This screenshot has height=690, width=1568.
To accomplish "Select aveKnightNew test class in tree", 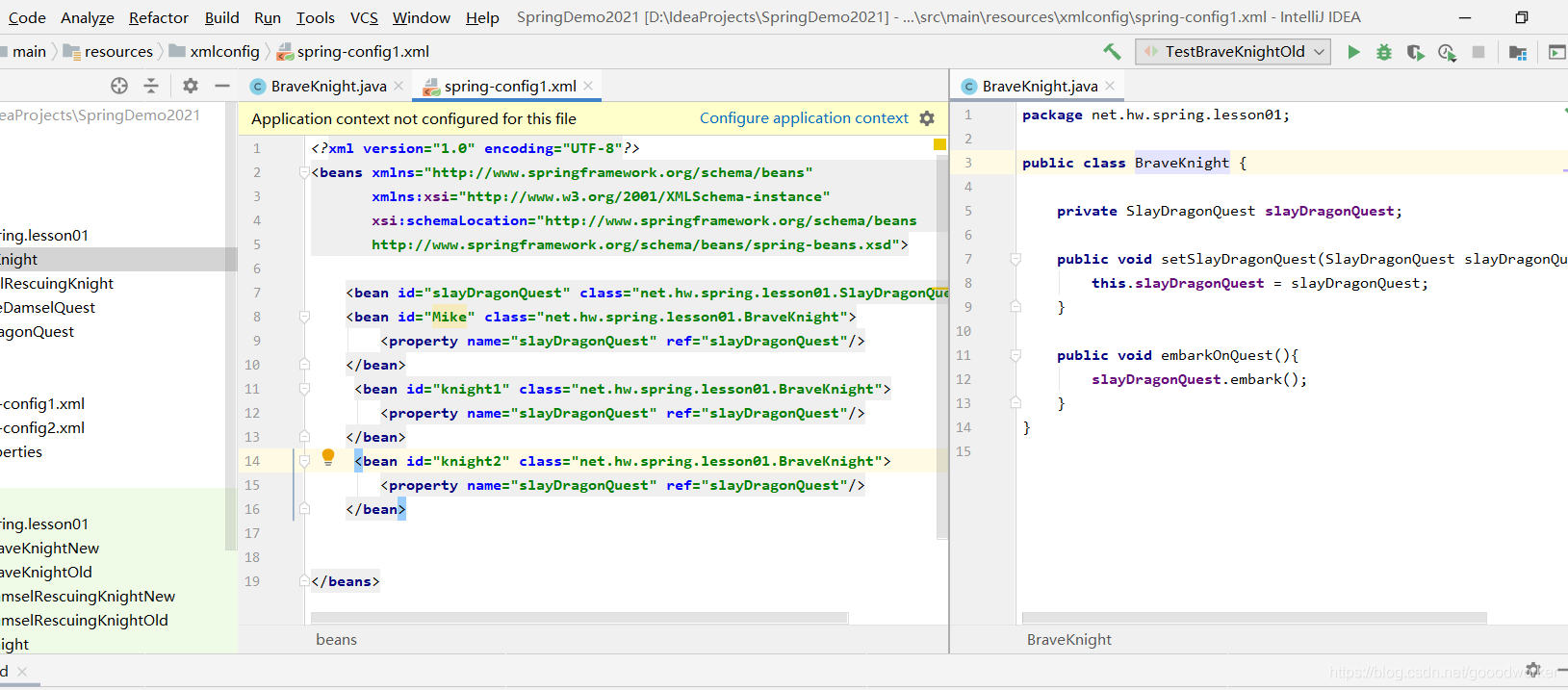I will [x=49, y=549].
